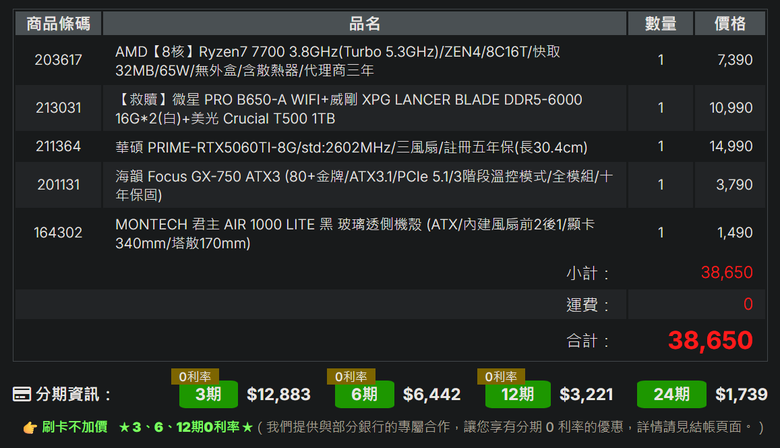Click the bank partnership note mentioning 結帳頁面
The height and width of the screenshot is (448, 780).
coord(510,427)
